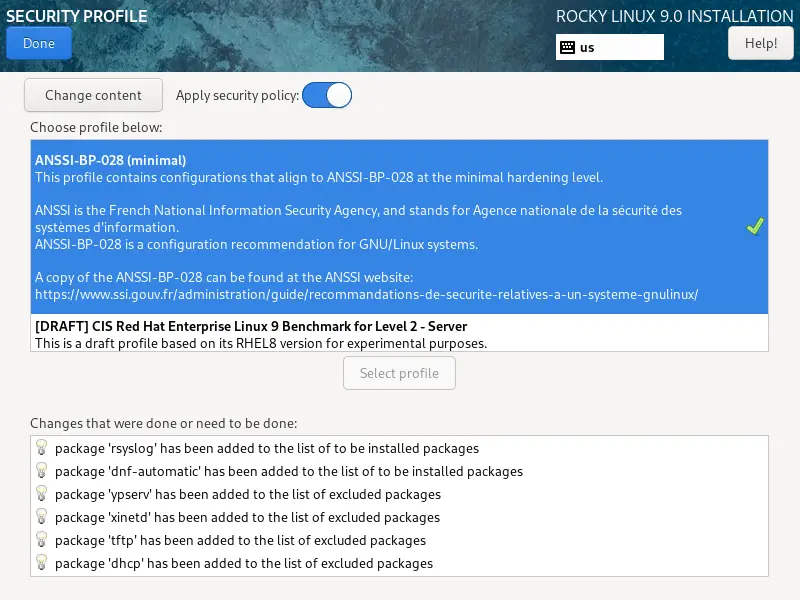This screenshot has height=600, width=800.
Task: Click the Choose profile below label
Action: (96, 128)
